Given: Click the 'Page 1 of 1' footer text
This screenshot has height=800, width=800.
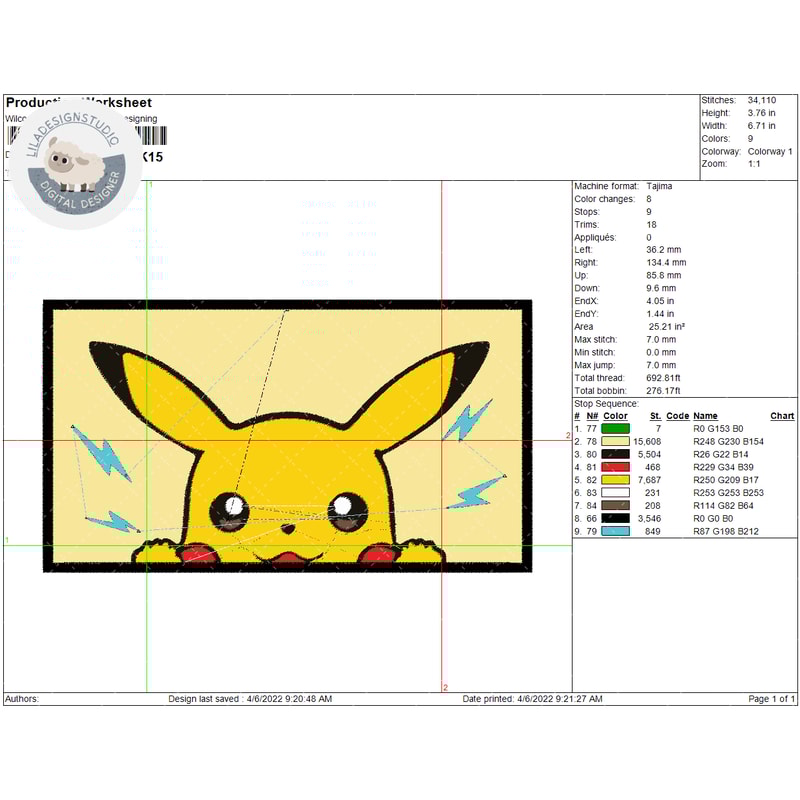Looking at the screenshot, I should (772, 699).
